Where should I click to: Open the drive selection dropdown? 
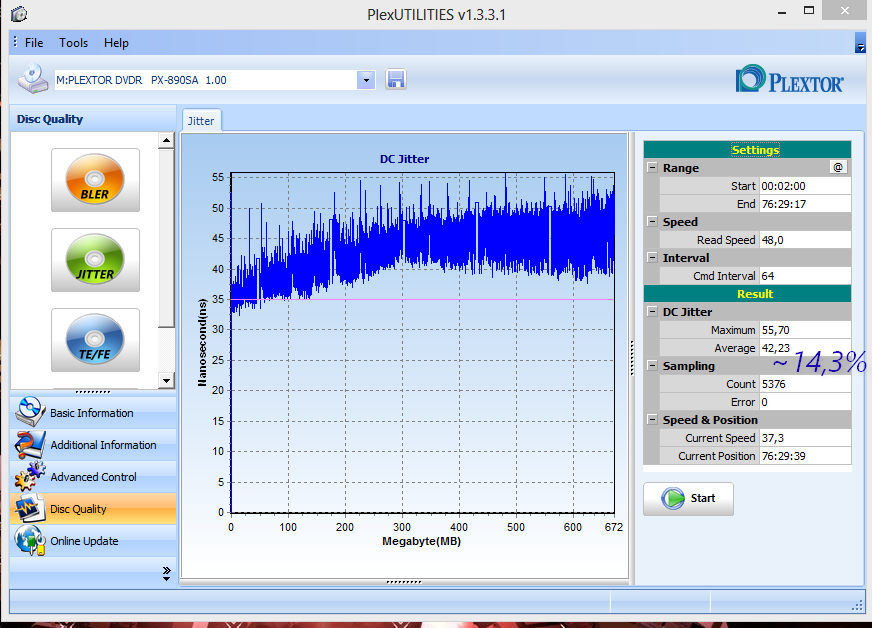coord(366,80)
